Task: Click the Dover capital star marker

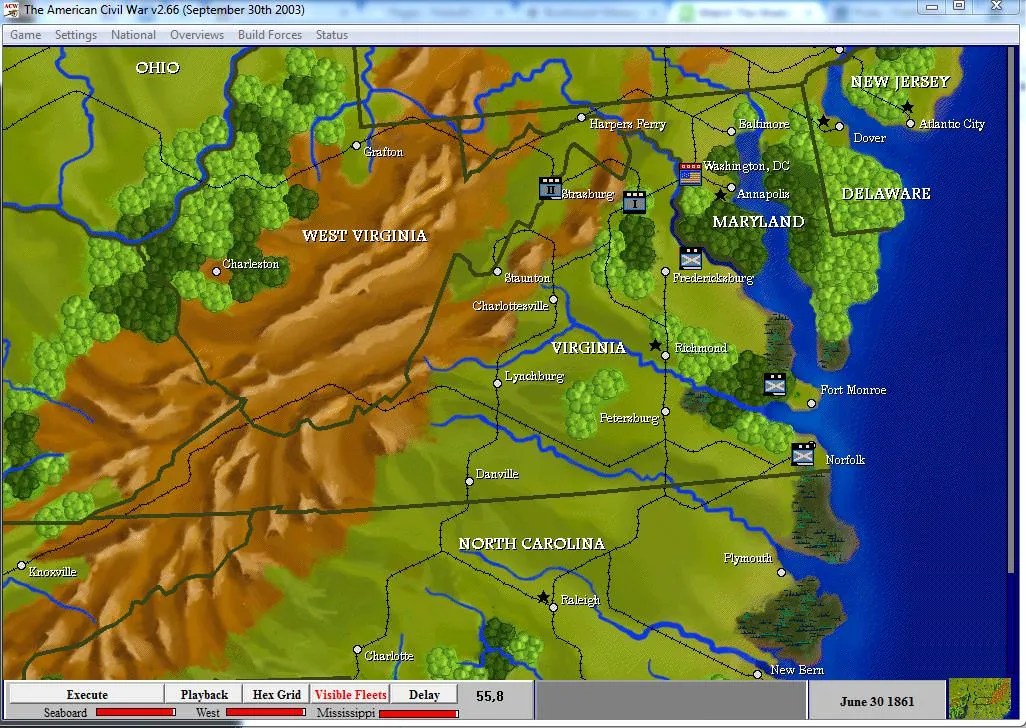Action: tap(824, 121)
